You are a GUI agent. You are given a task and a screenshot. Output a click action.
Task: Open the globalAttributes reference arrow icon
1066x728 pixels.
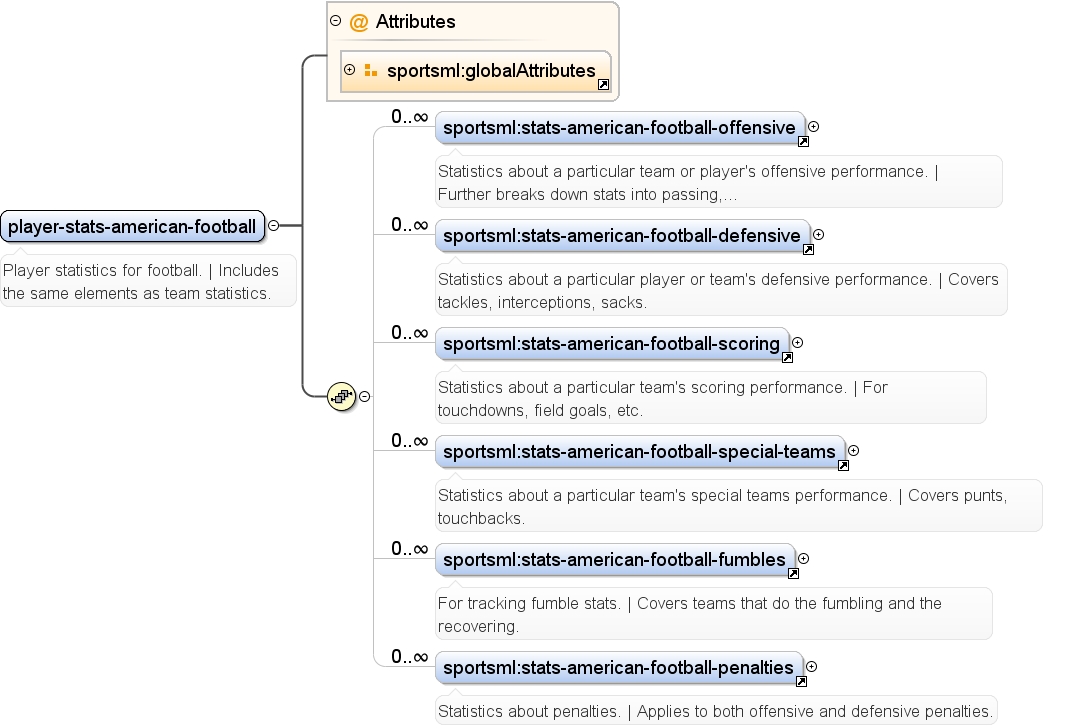coord(603,85)
